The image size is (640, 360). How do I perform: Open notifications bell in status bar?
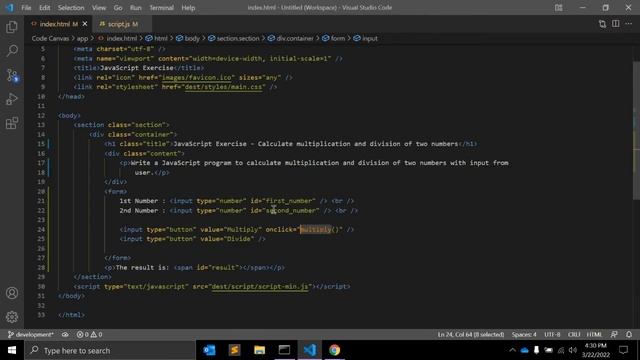pos(629,334)
